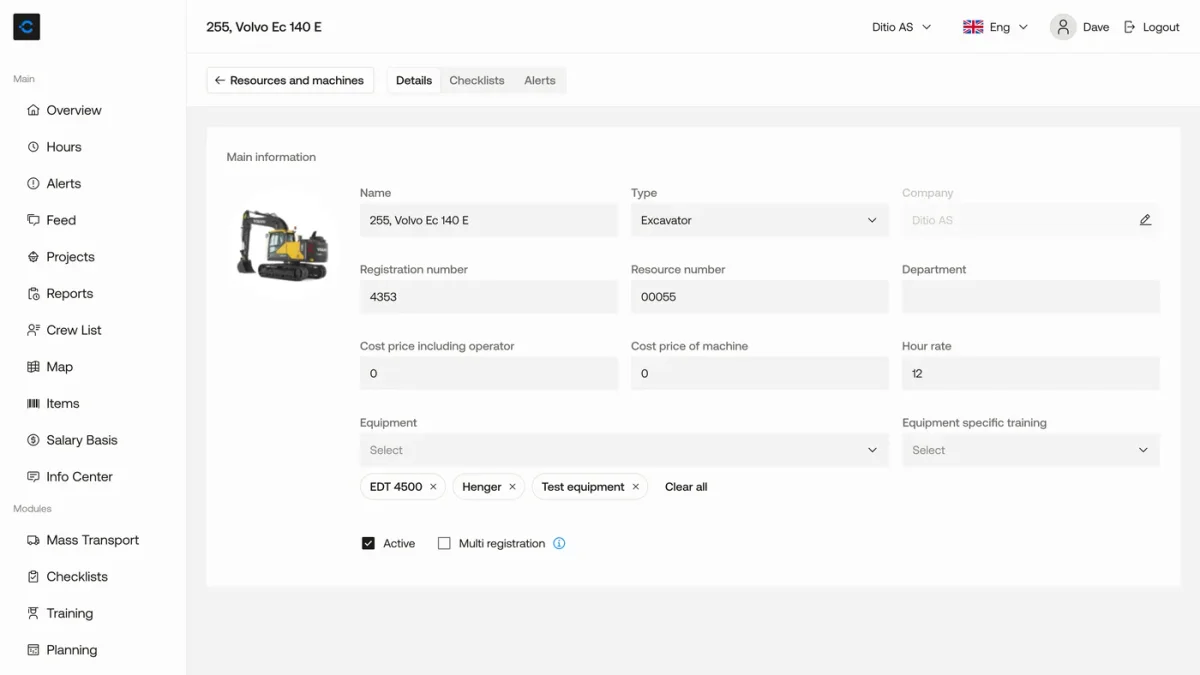Remove the Test equipment tag
Image resolution: width=1200 pixels, height=675 pixels.
tap(635, 487)
